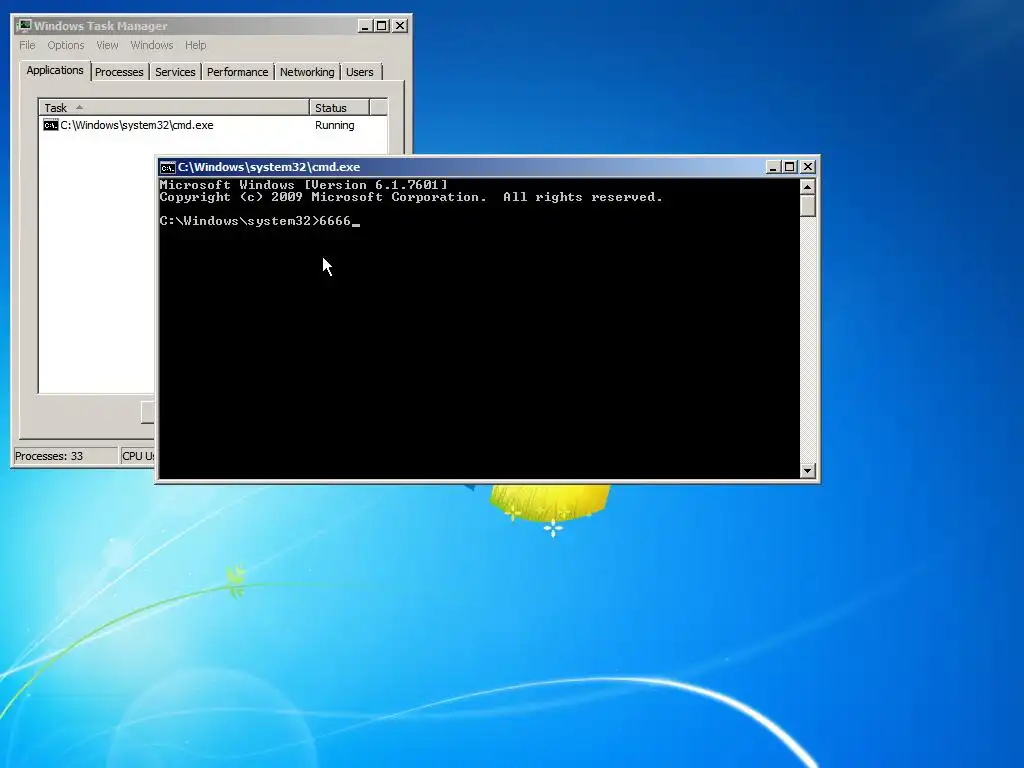1024x768 pixels.
Task: Click Processes: 33 status bar entry
Action: (x=65, y=456)
